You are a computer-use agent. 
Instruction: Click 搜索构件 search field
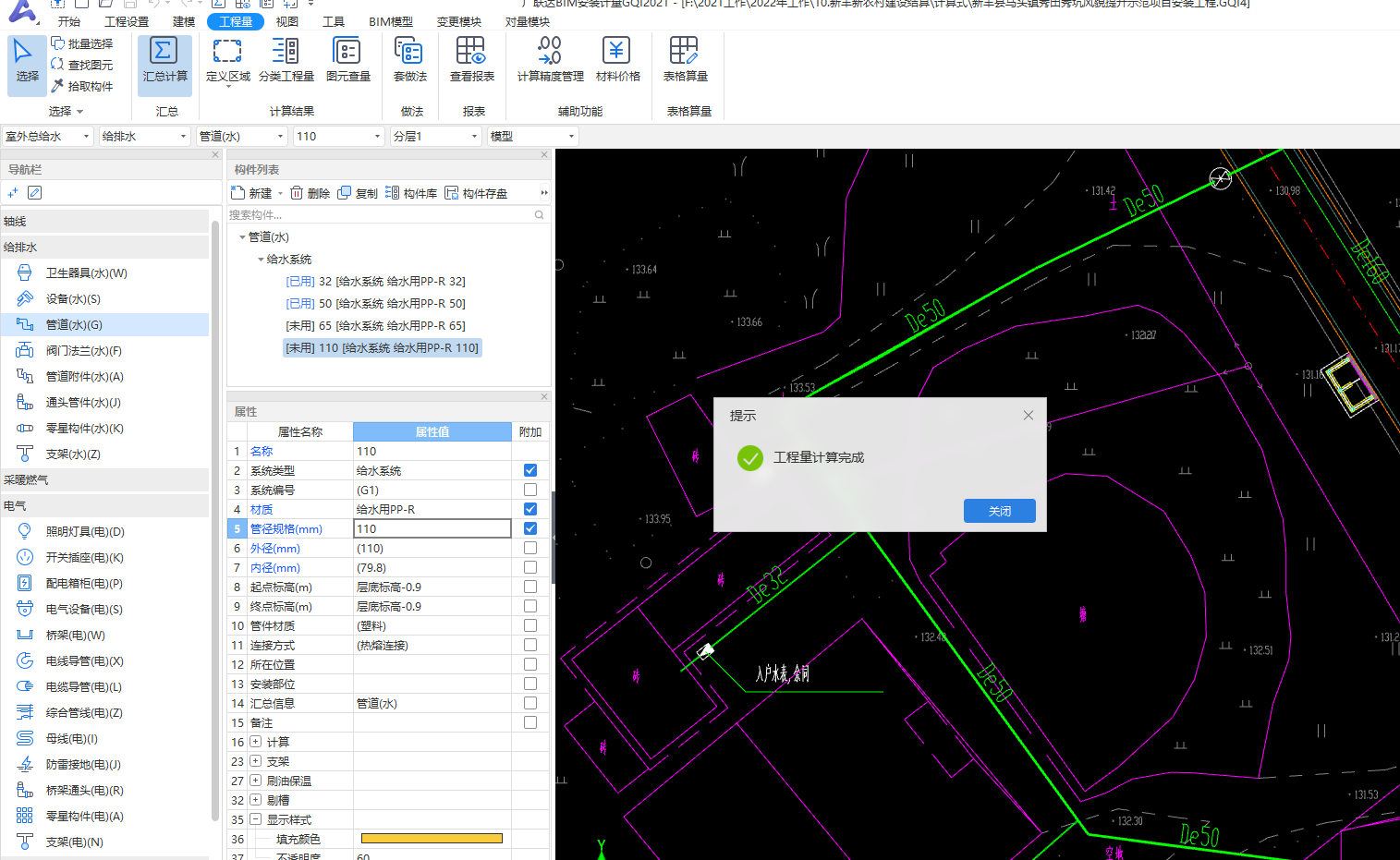[387, 214]
